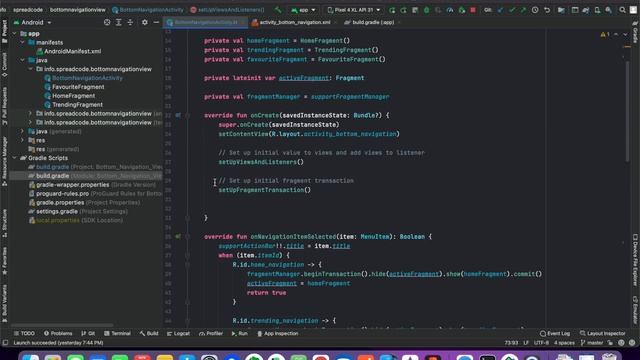Viewport: 640px width, 360px height.
Task: Click the master git branch widget
Action: (592, 343)
